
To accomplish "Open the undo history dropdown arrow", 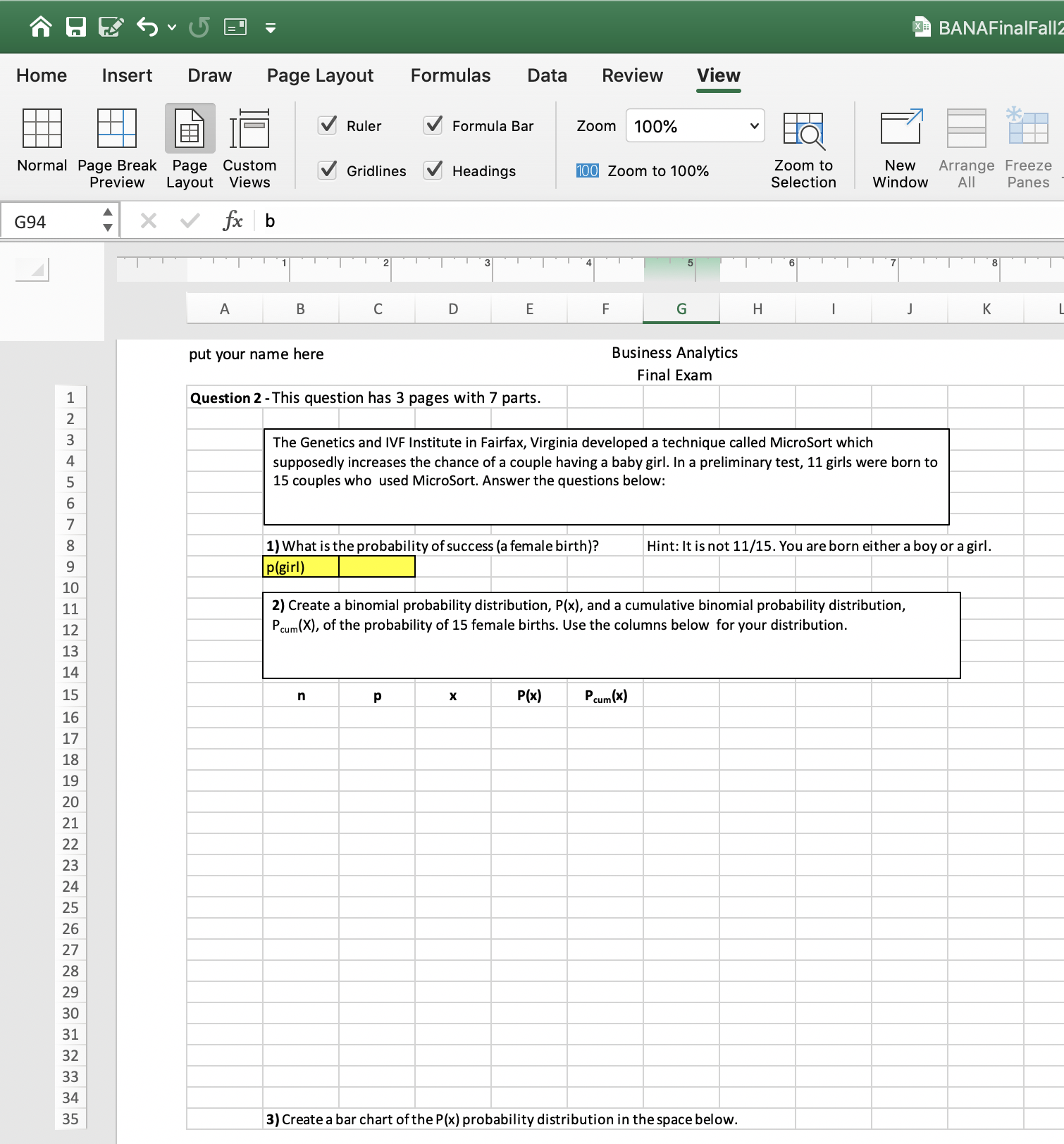I will (x=172, y=27).
